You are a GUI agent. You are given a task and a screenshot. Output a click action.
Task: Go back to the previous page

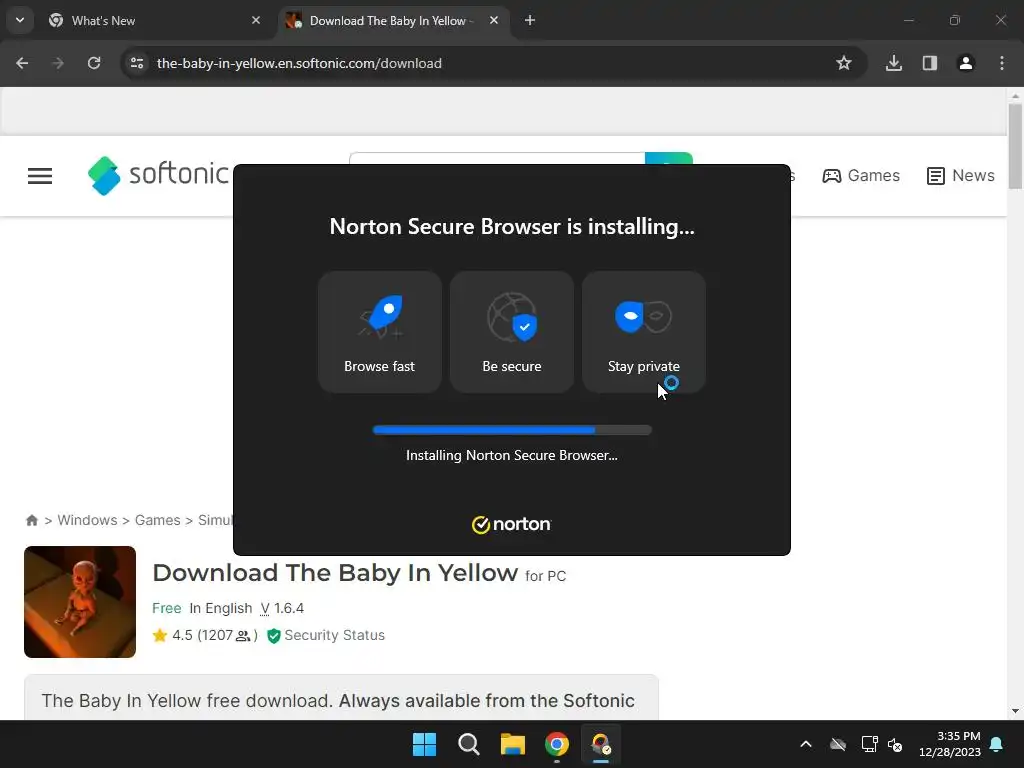click(x=22, y=63)
